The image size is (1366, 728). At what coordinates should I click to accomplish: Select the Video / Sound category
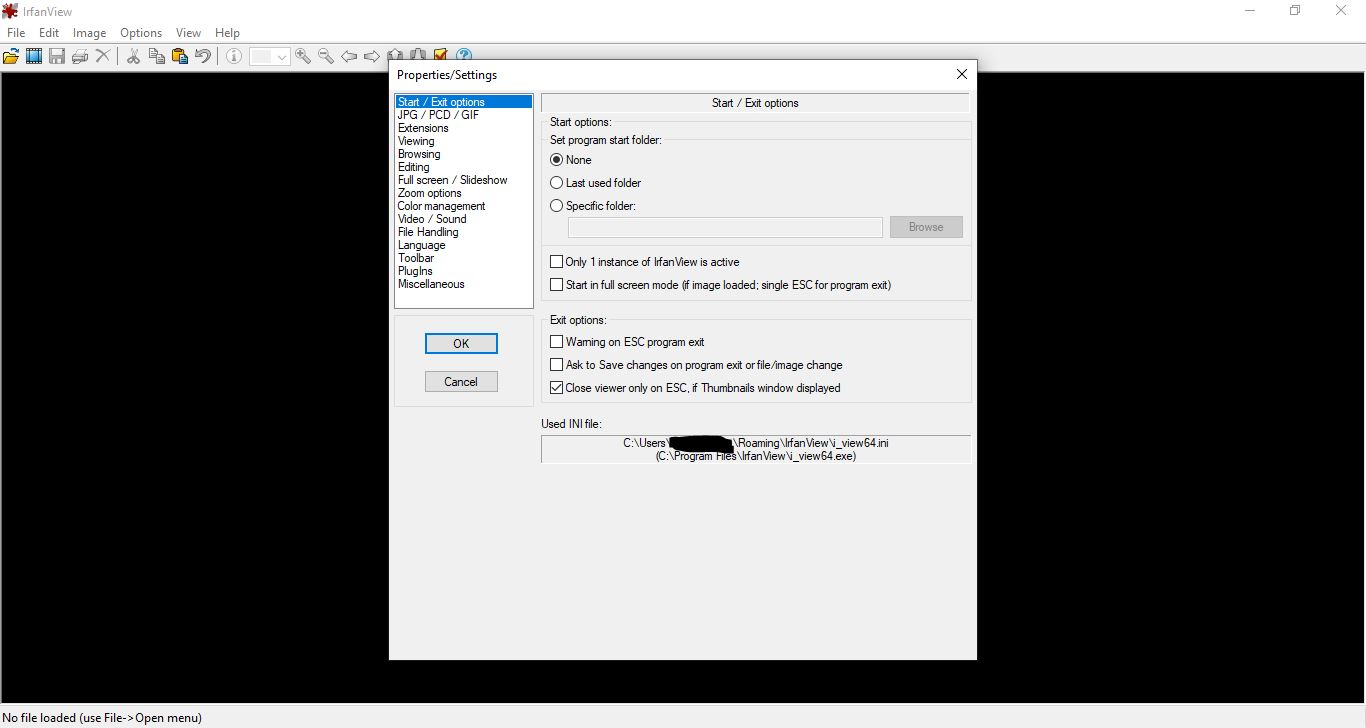464,219
